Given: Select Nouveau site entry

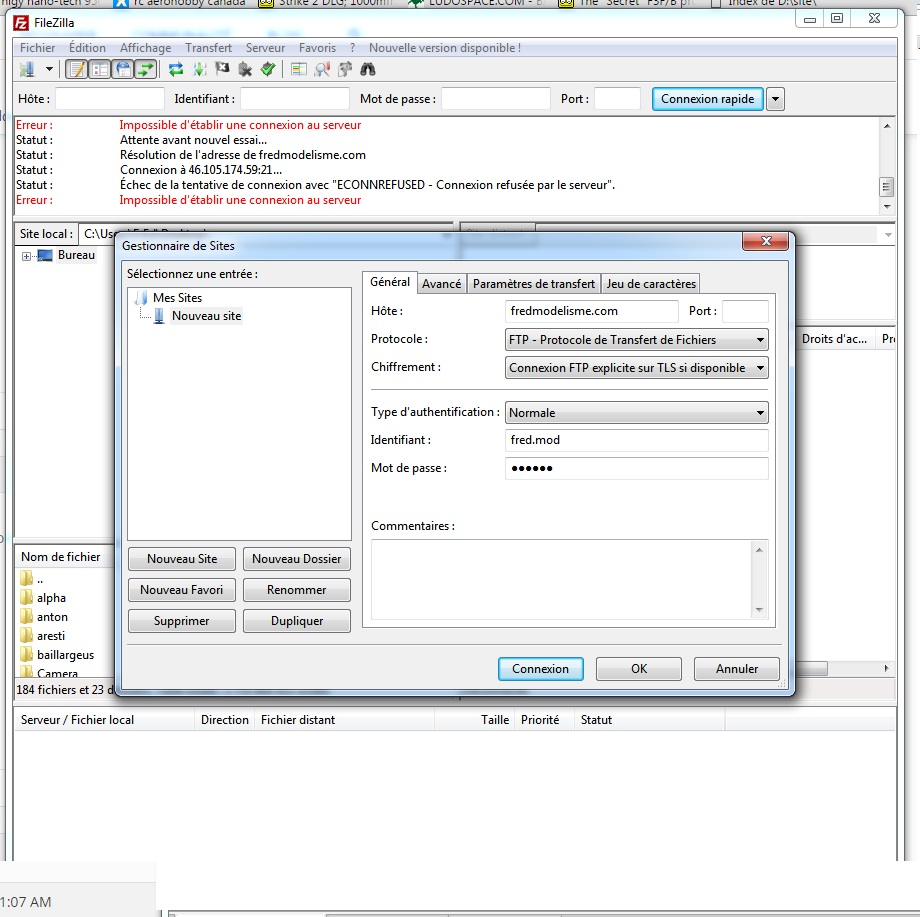Looking at the screenshot, I should point(206,316).
